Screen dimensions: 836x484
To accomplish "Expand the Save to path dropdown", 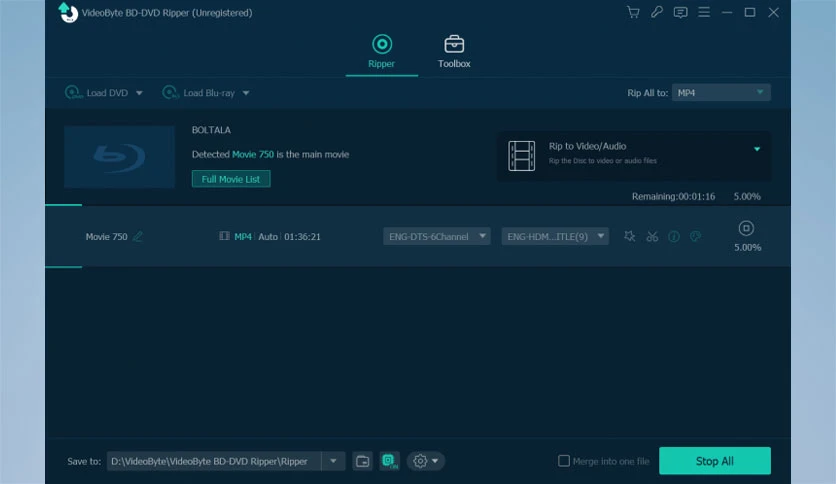I will pos(333,461).
